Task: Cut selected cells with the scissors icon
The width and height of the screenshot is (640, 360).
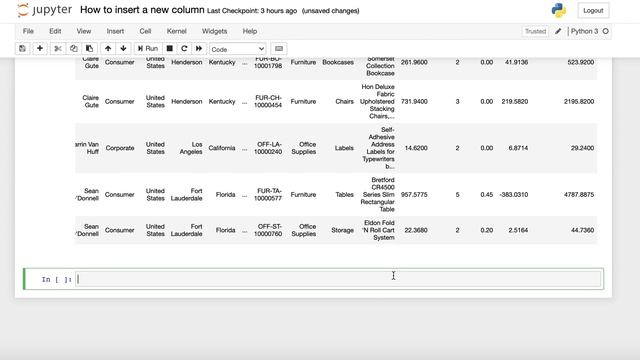Action: [58, 49]
